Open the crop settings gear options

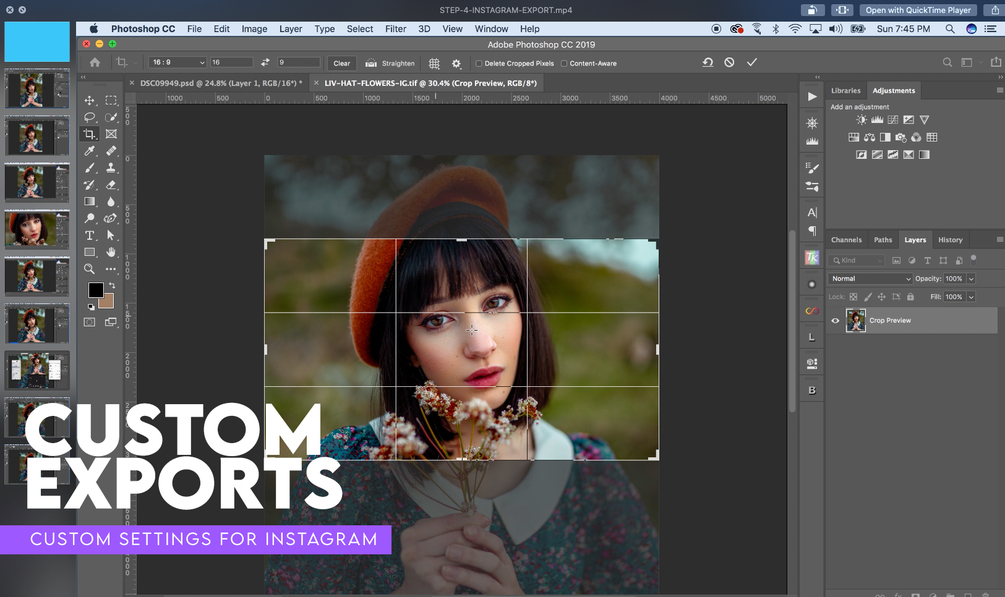pos(456,63)
